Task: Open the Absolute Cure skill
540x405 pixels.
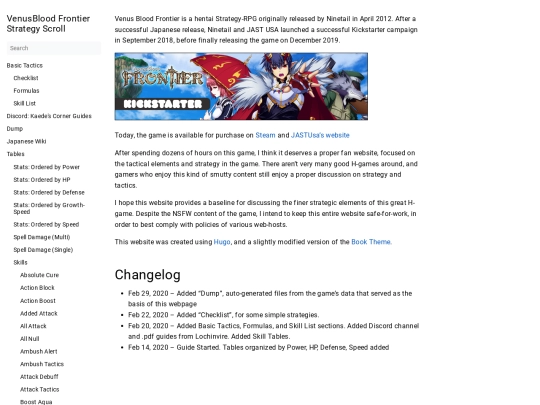Action: click(x=39, y=275)
